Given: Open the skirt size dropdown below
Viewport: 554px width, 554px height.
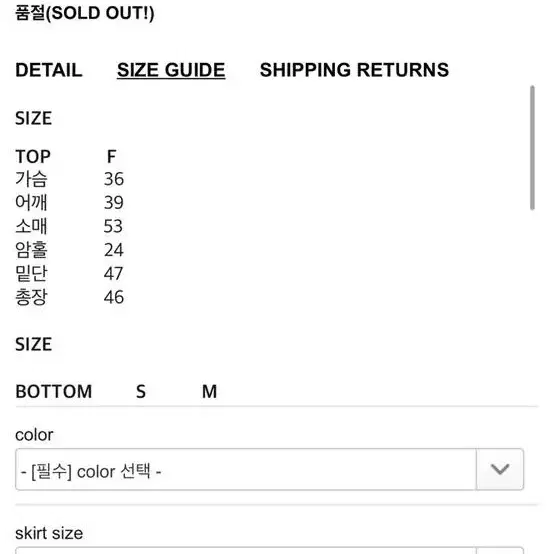Looking at the screenshot, I should [269, 550].
